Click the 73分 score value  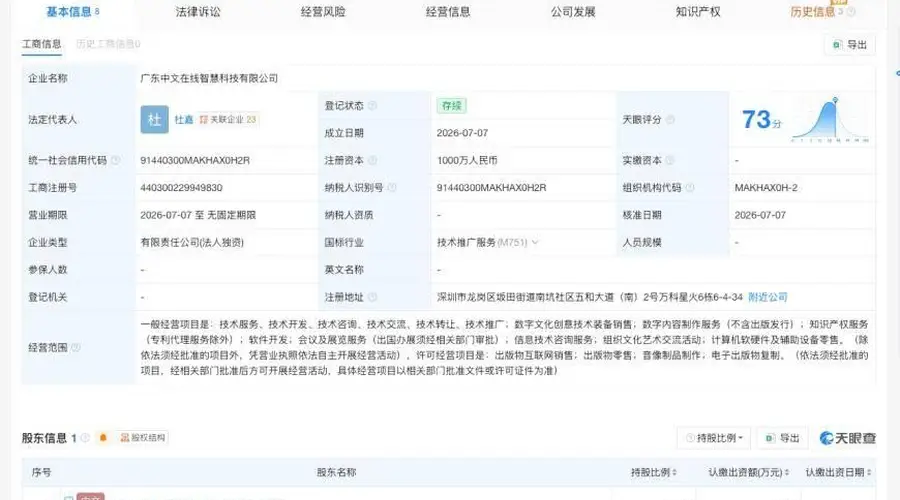point(761,119)
